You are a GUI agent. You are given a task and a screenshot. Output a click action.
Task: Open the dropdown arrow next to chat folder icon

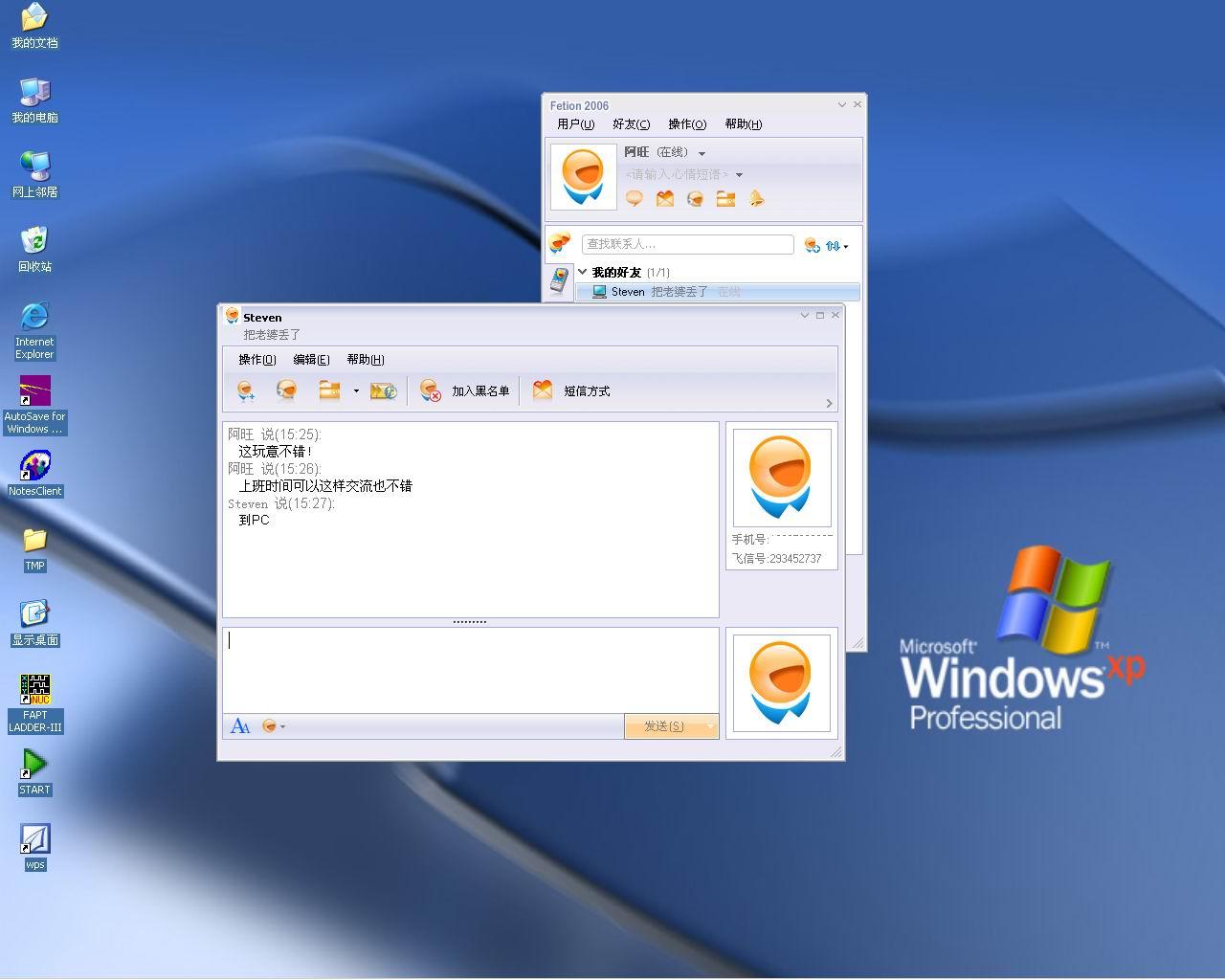tap(356, 390)
